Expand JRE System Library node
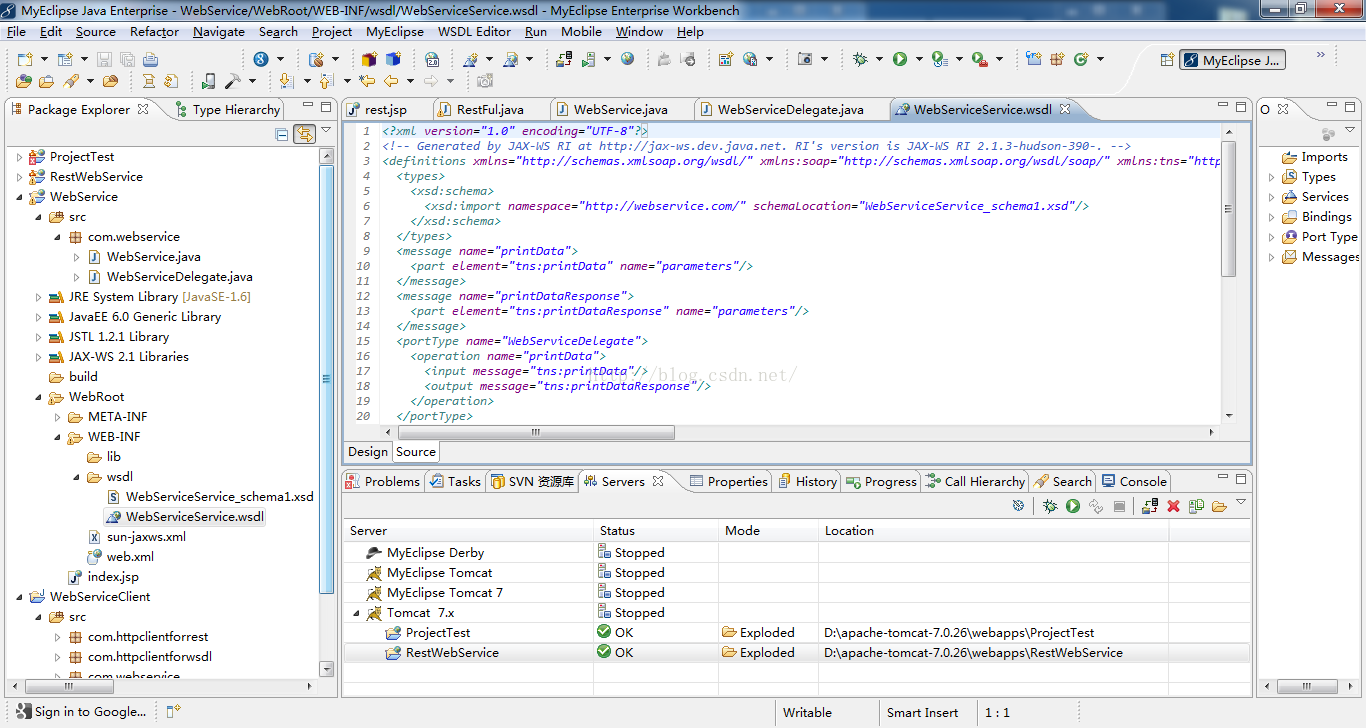Image resolution: width=1366 pixels, height=728 pixels. point(38,297)
